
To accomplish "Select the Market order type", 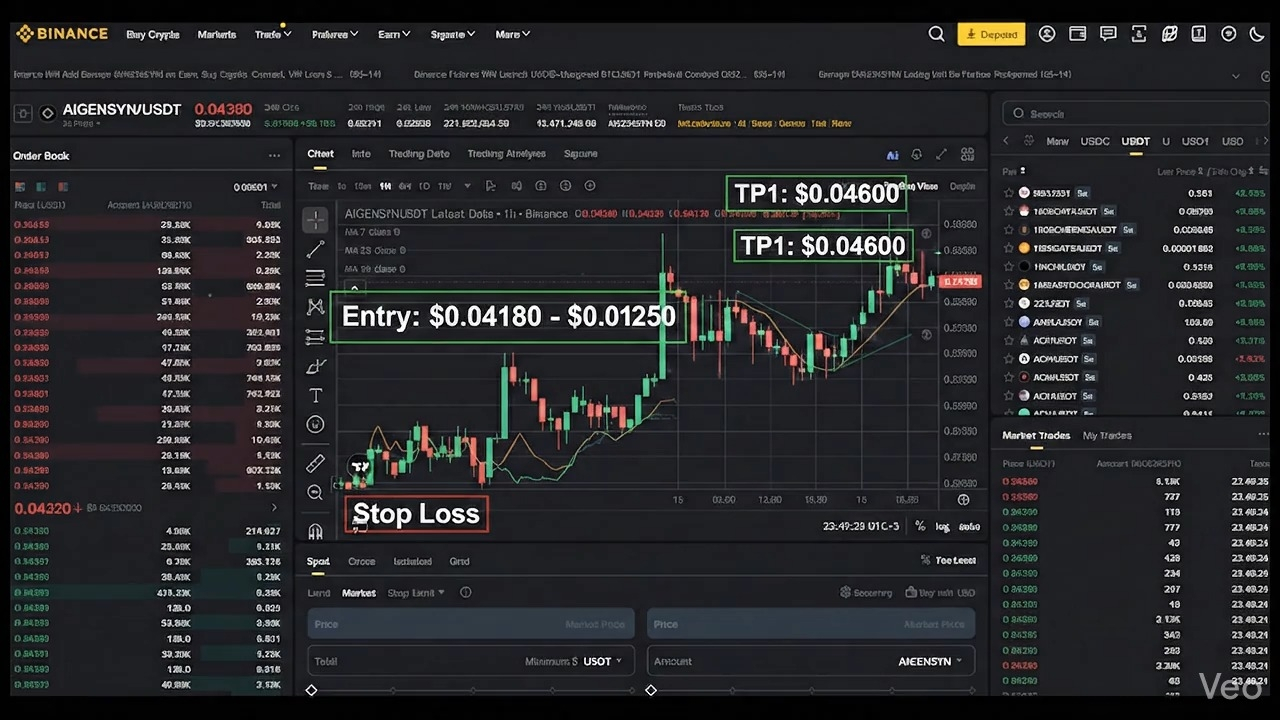I will (x=359, y=593).
